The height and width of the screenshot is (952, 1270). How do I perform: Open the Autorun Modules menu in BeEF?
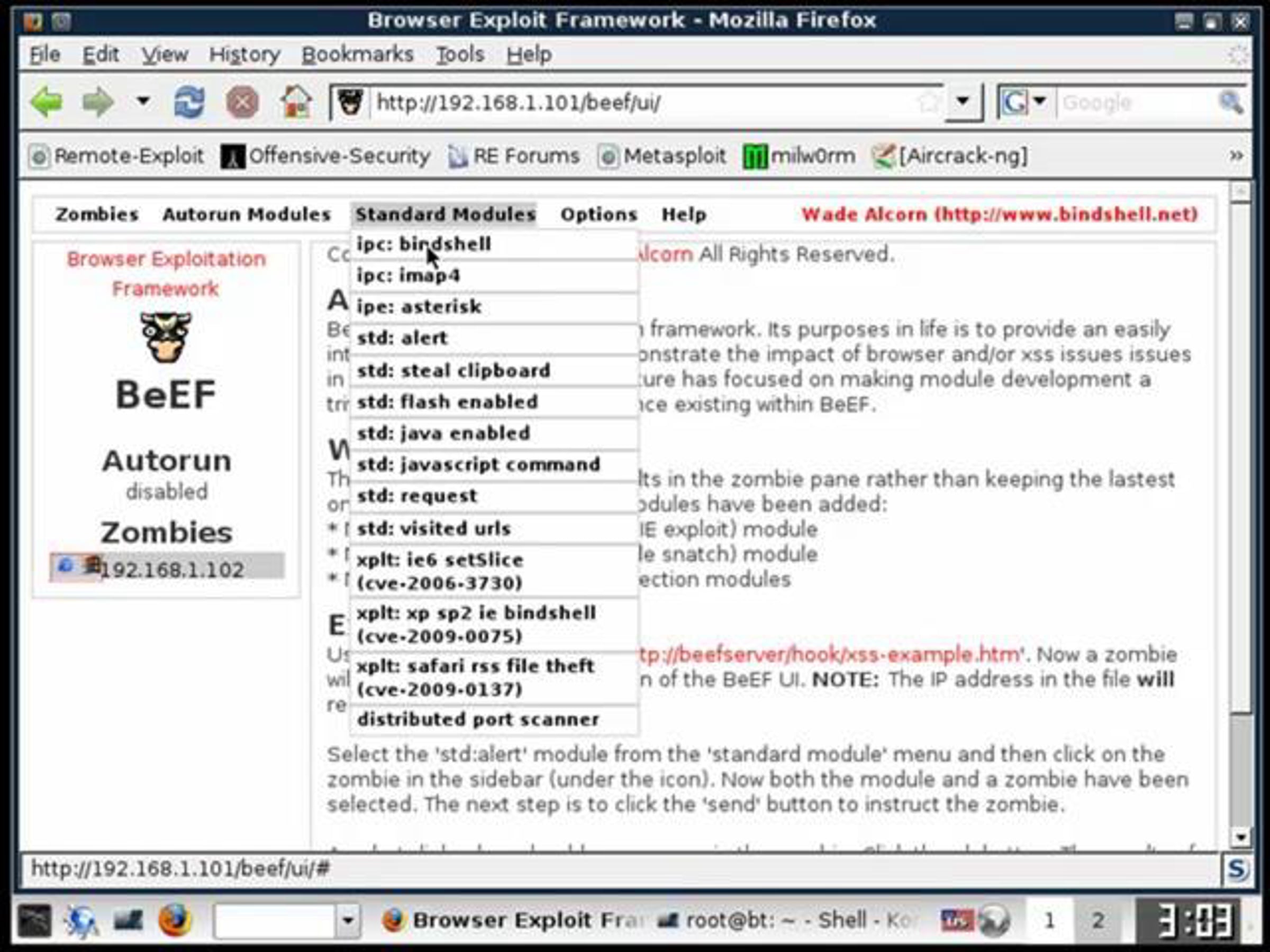(246, 214)
